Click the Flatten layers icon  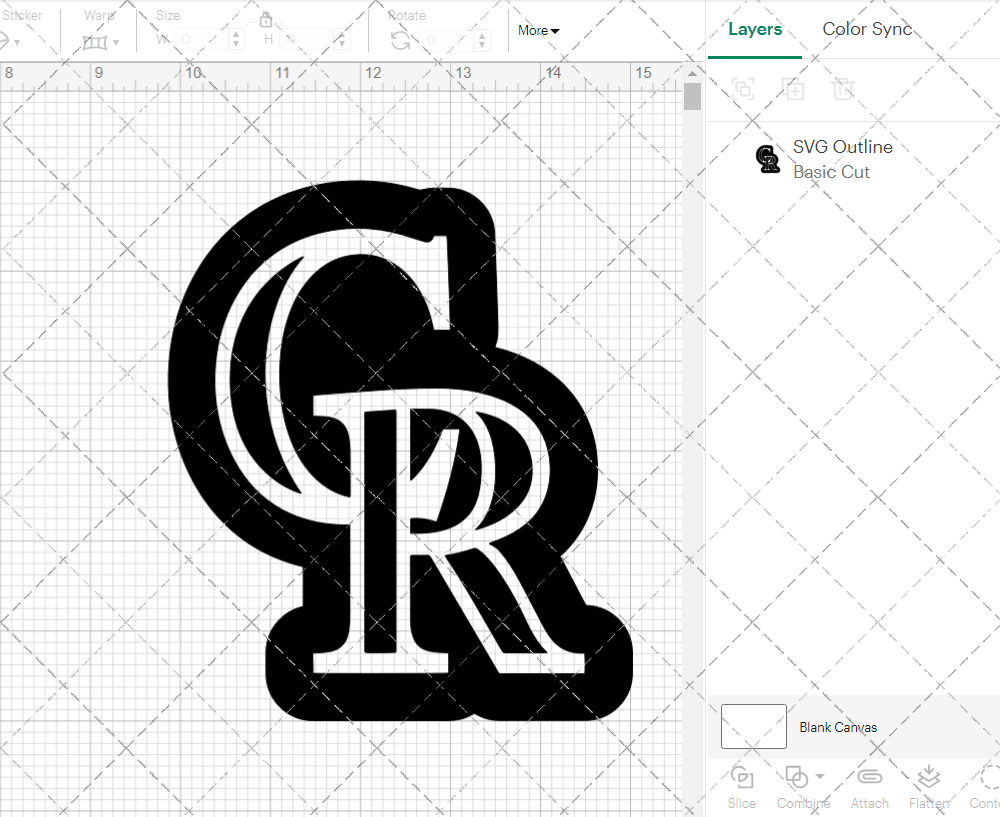pos(929,777)
